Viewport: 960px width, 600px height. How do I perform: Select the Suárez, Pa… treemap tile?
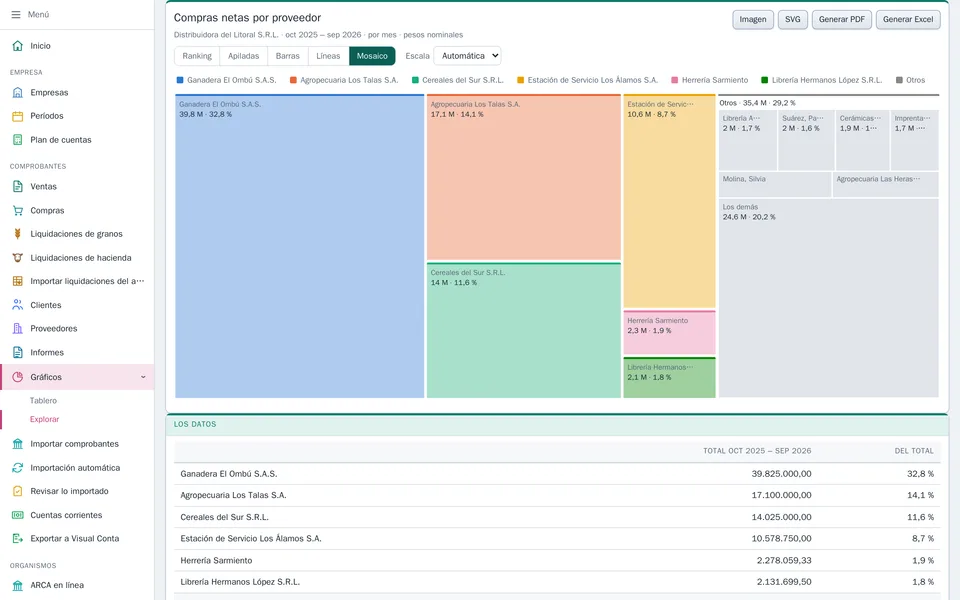click(x=806, y=140)
